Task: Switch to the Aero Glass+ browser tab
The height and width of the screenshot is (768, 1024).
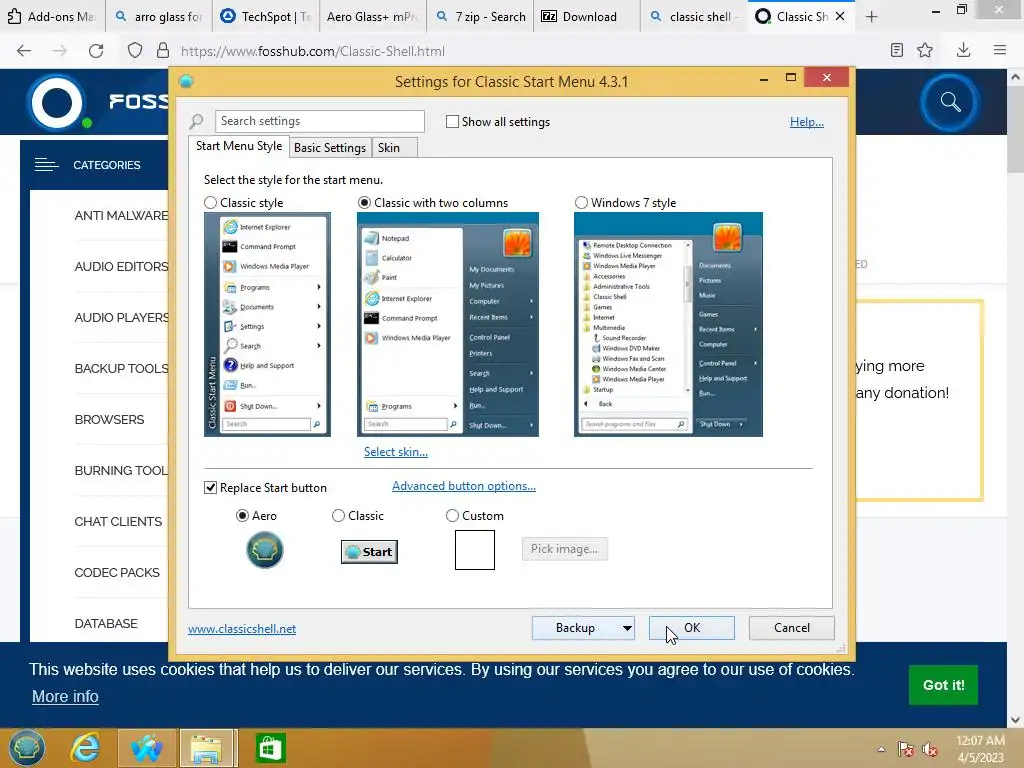Action: 372,16
